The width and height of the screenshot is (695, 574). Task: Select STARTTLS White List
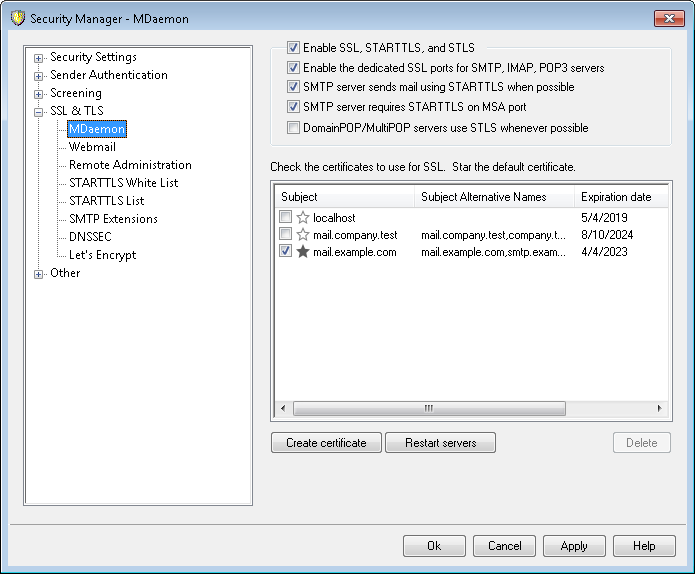coord(124,183)
